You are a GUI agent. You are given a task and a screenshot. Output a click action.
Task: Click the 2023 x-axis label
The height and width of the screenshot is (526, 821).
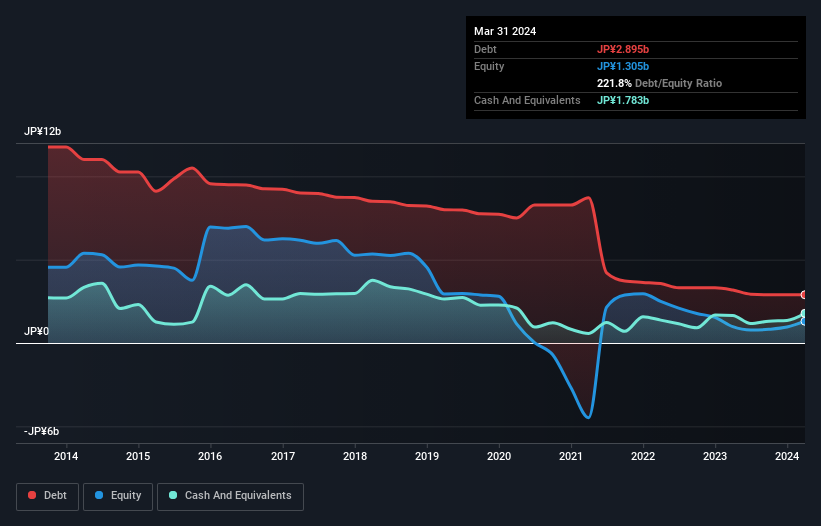pos(715,456)
